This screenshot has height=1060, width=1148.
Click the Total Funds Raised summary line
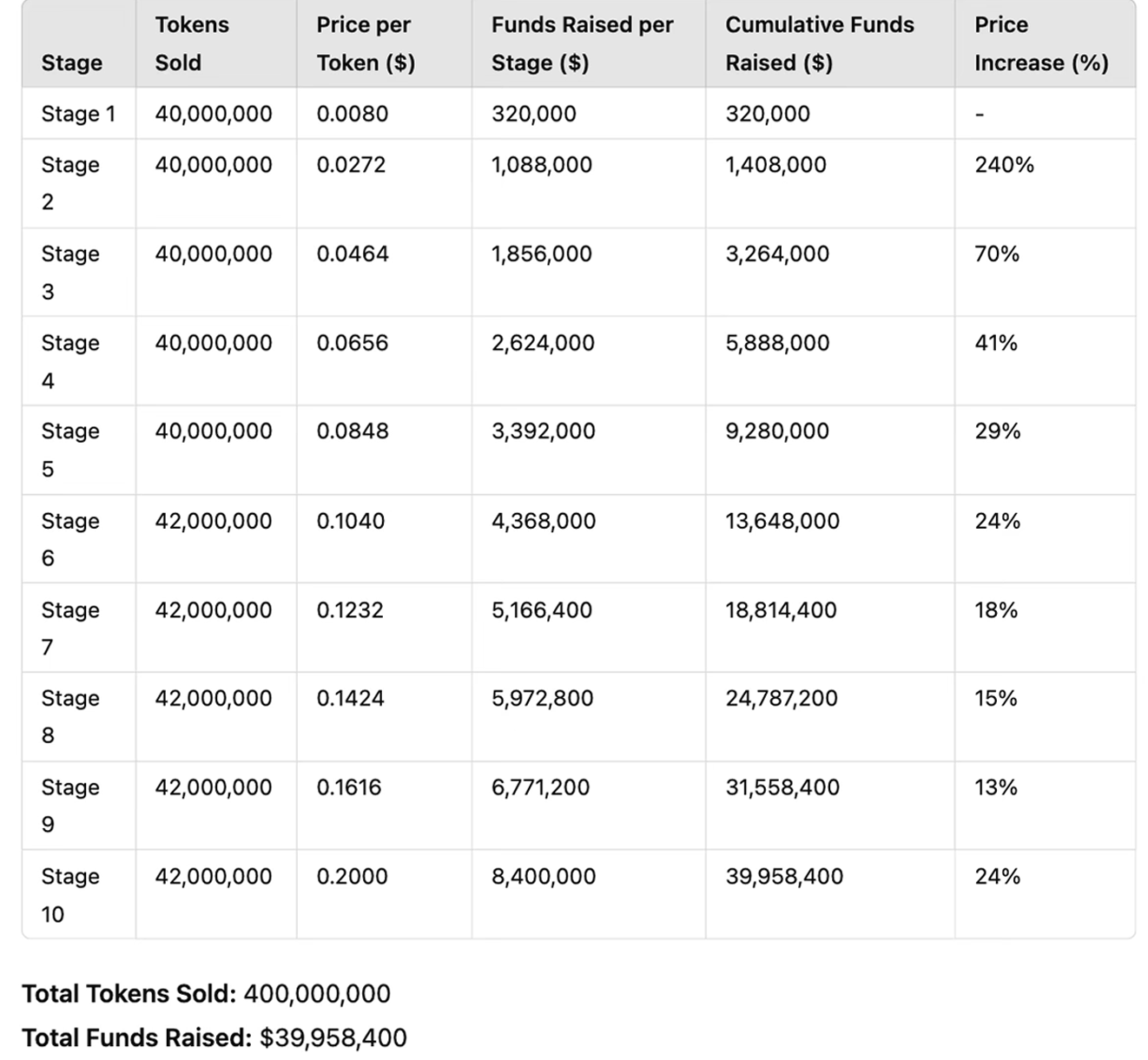point(214,1037)
